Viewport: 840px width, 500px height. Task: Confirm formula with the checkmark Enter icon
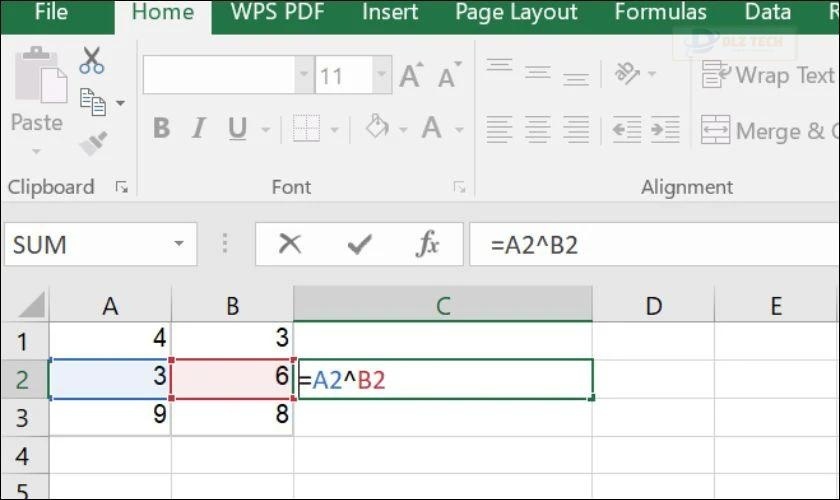pyautogui.click(x=359, y=244)
